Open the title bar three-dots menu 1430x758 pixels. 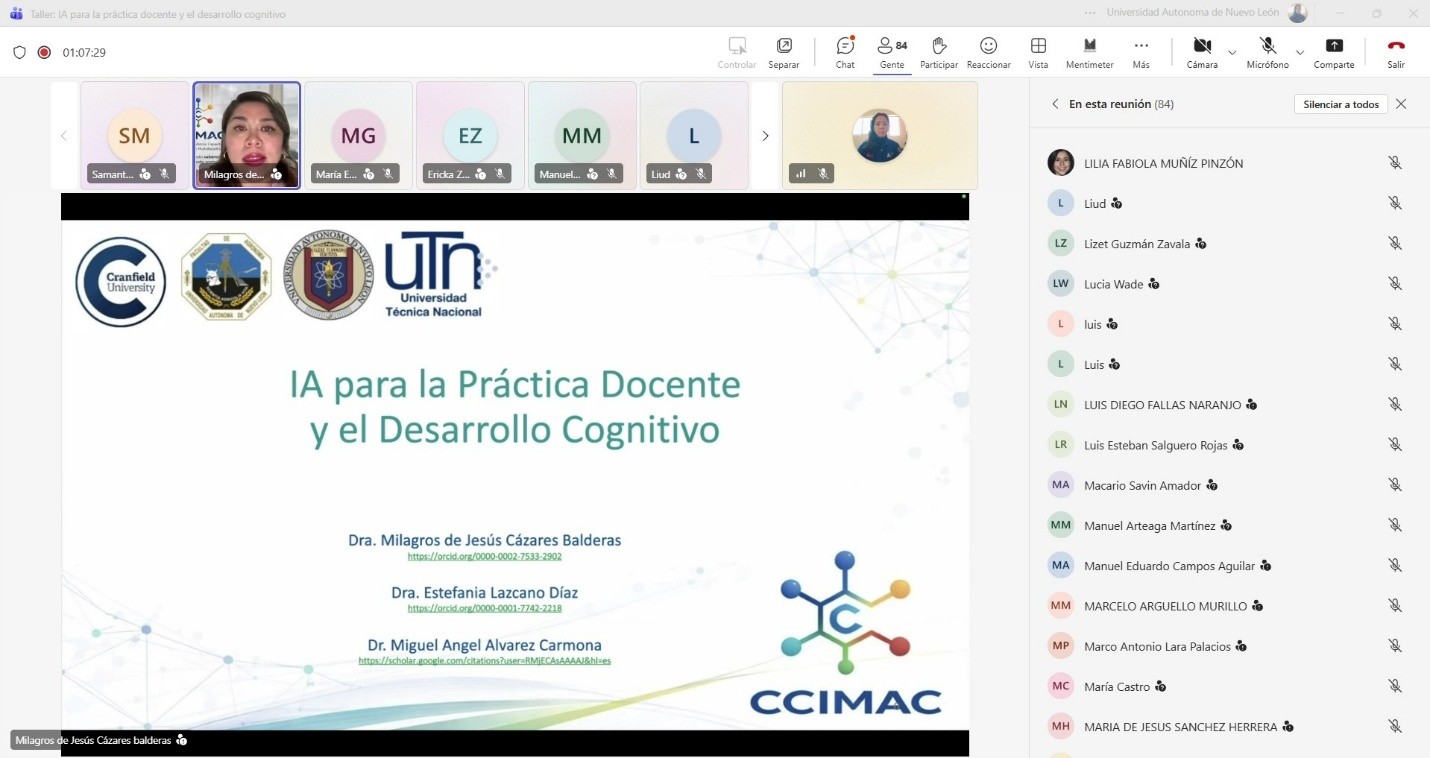click(x=1089, y=13)
